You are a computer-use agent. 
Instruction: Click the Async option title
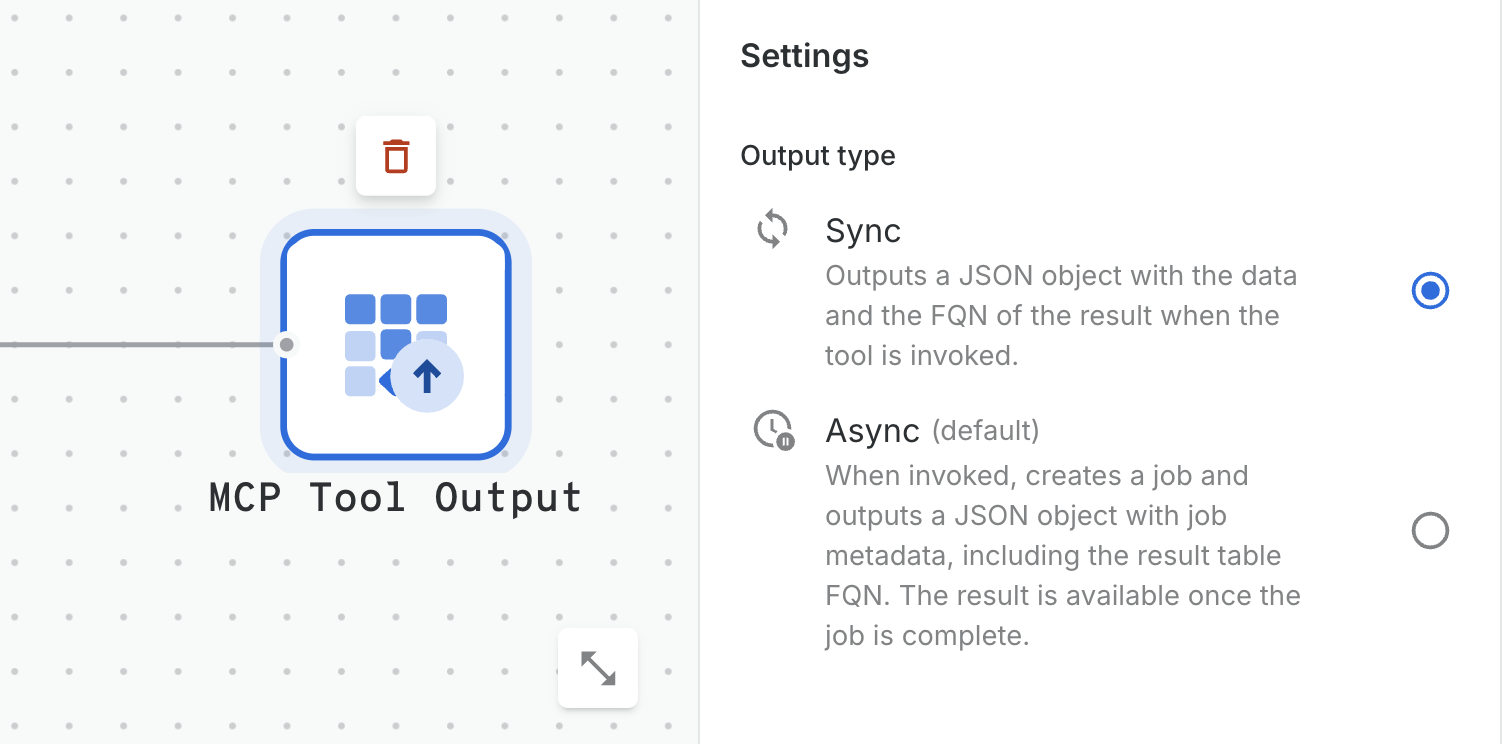872,431
